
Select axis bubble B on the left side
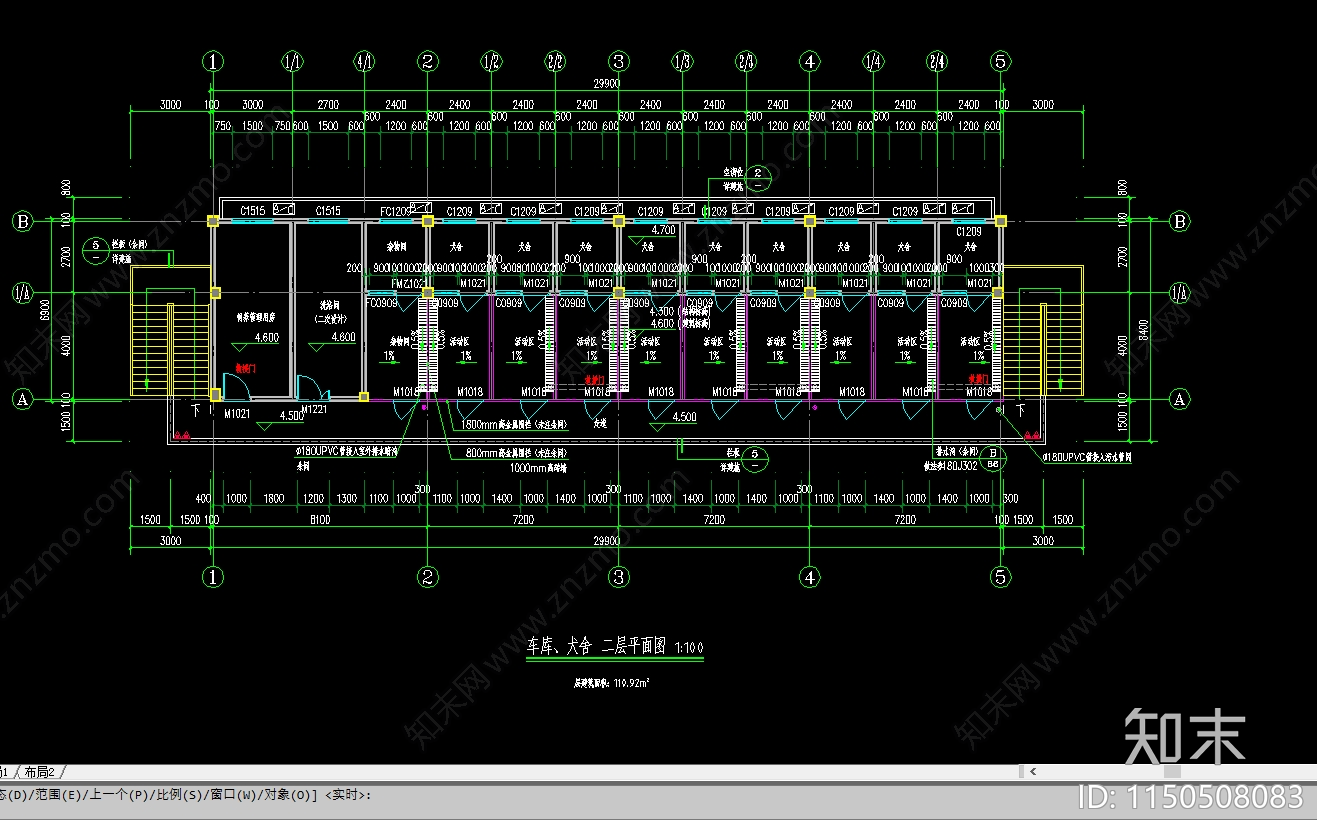coord(22,221)
